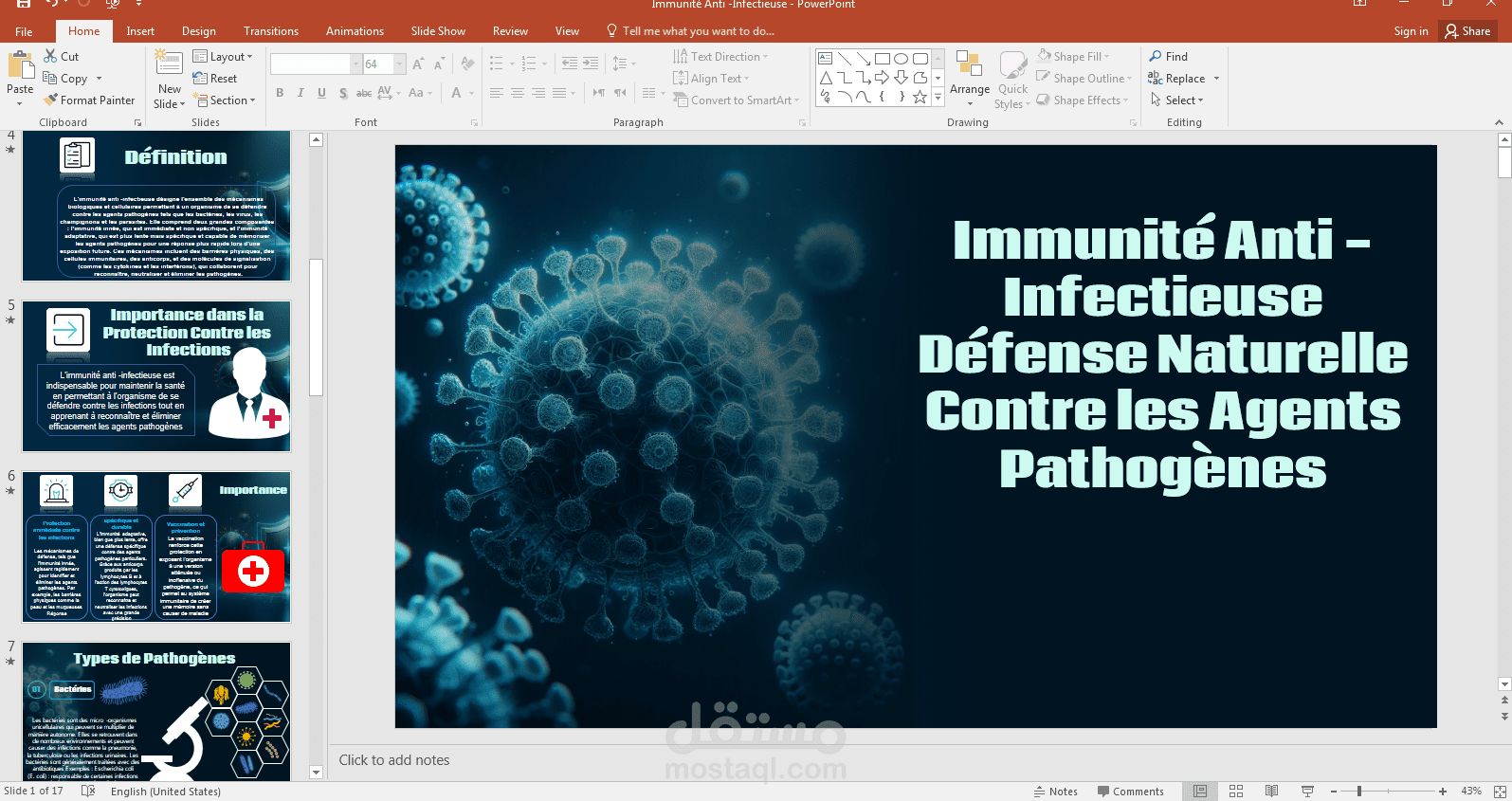Pick the right arrow shape

click(x=883, y=78)
